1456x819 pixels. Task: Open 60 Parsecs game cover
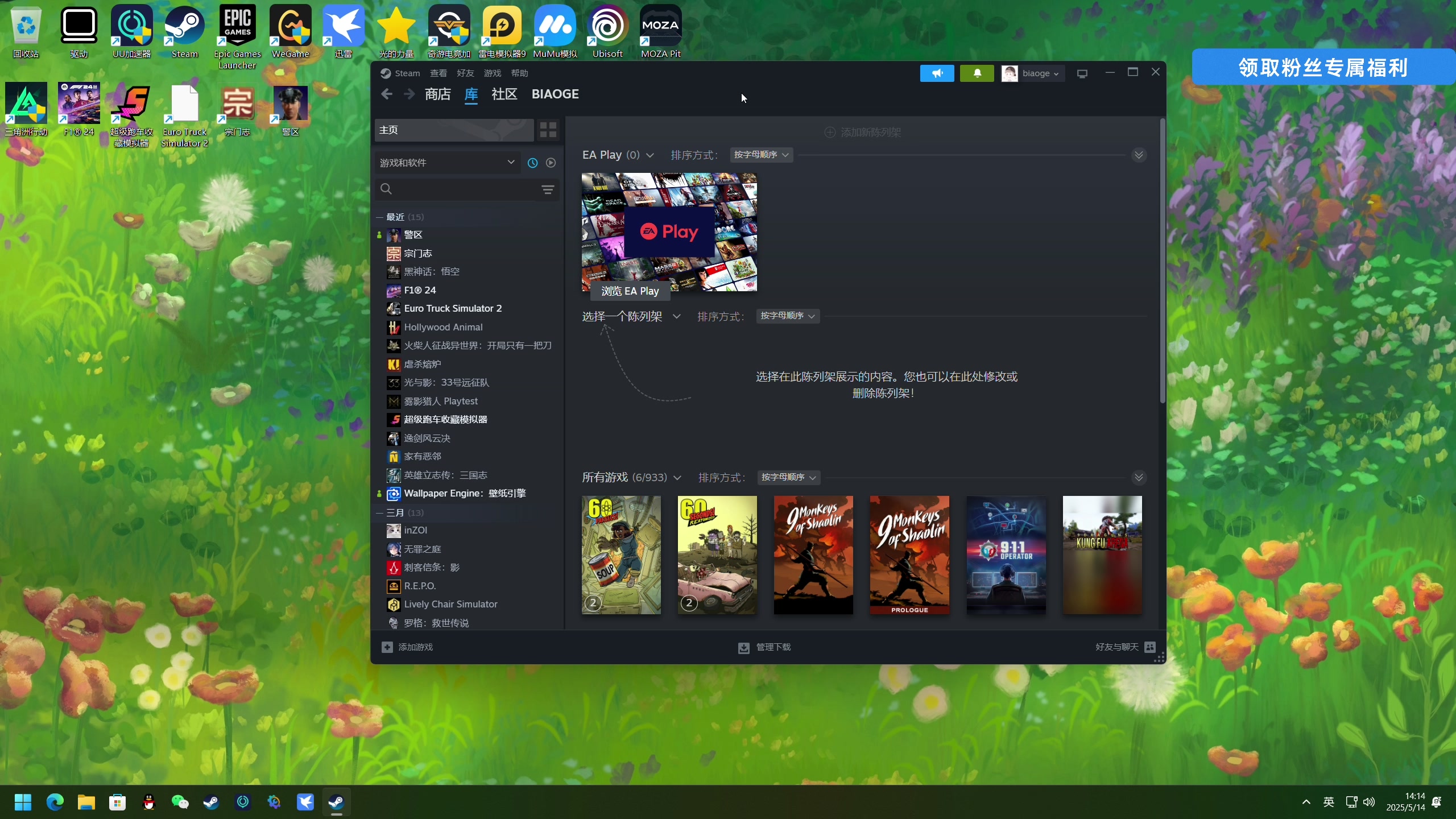[621, 555]
